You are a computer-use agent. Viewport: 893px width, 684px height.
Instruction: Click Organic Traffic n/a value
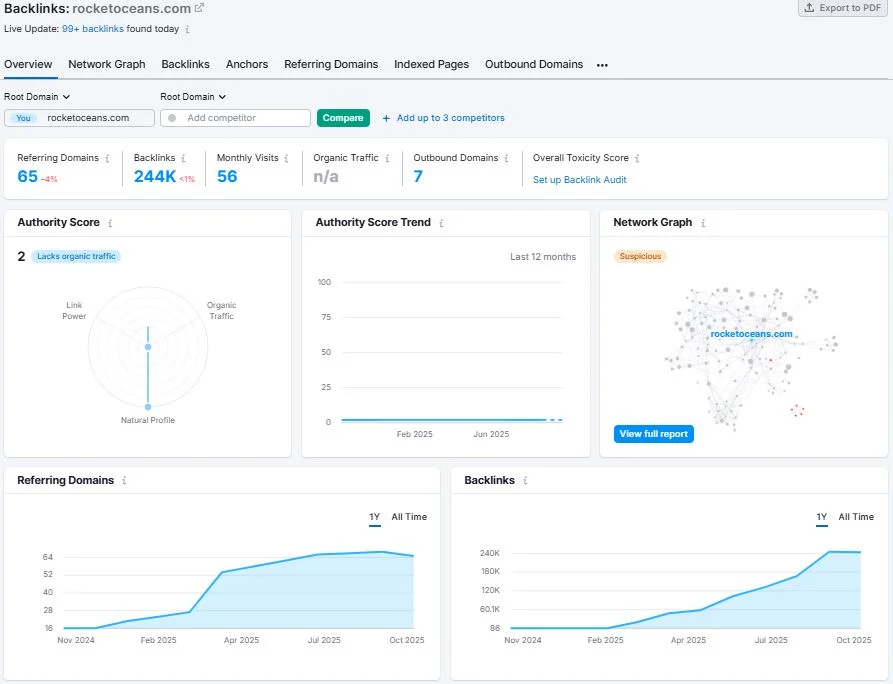tap(326, 177)
